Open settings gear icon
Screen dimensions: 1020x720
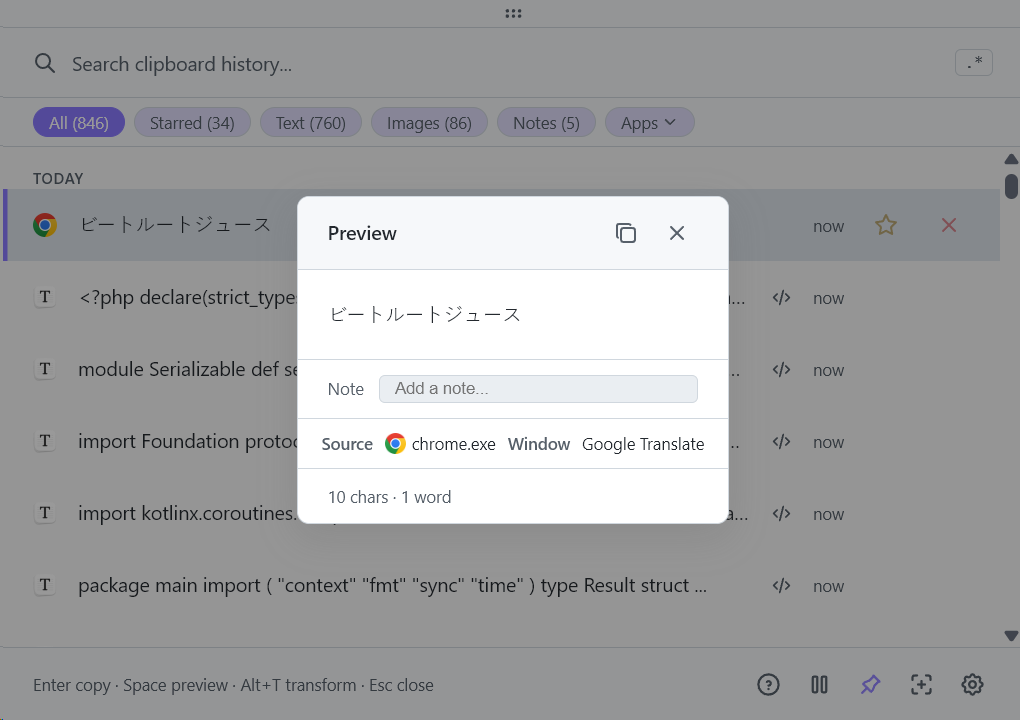point(972,685)
